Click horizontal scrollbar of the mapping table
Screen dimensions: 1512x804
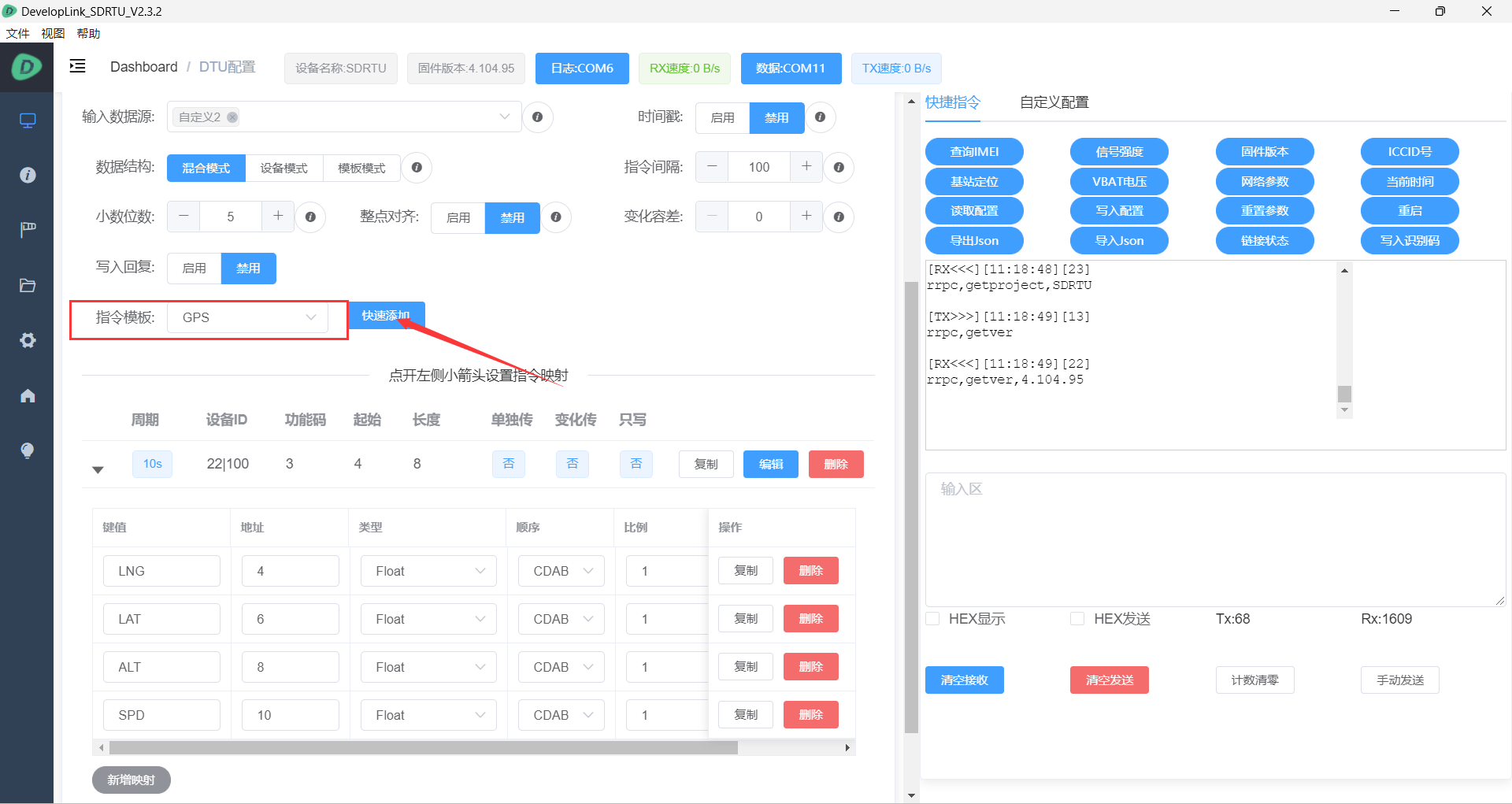click(424, 747)
